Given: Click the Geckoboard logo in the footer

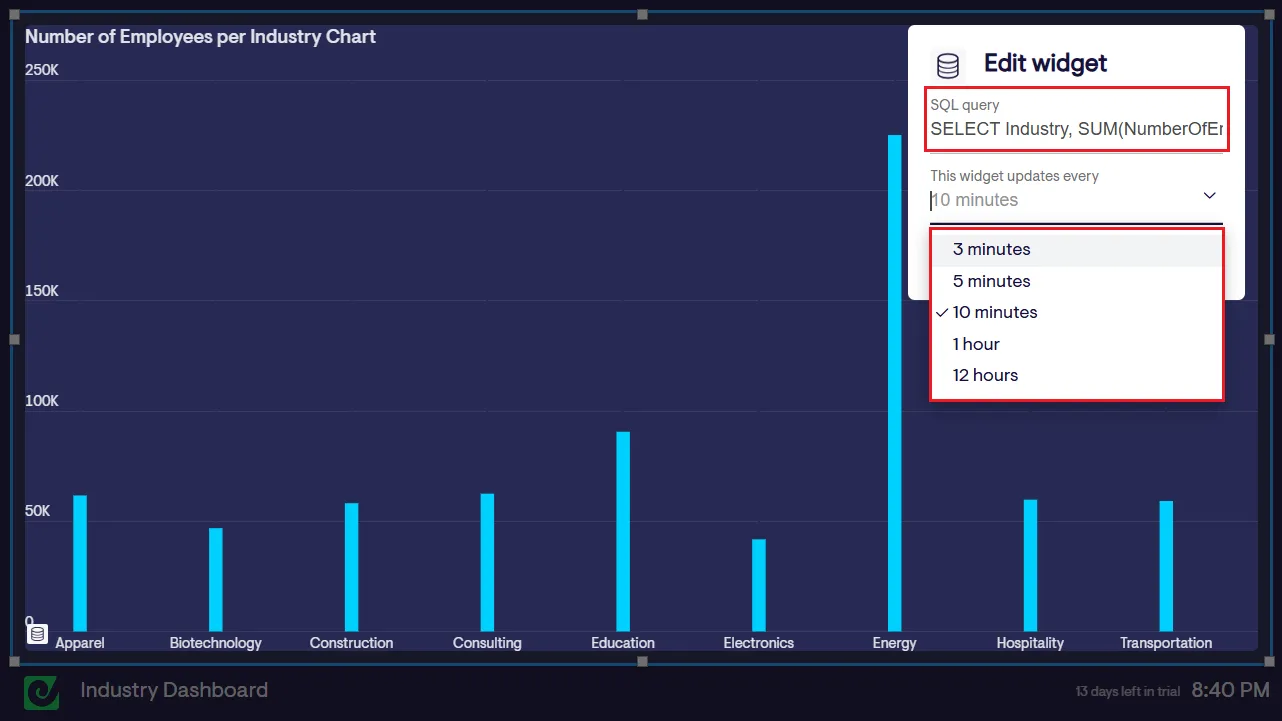Looking at the screenshot, I should click(42, 692).
